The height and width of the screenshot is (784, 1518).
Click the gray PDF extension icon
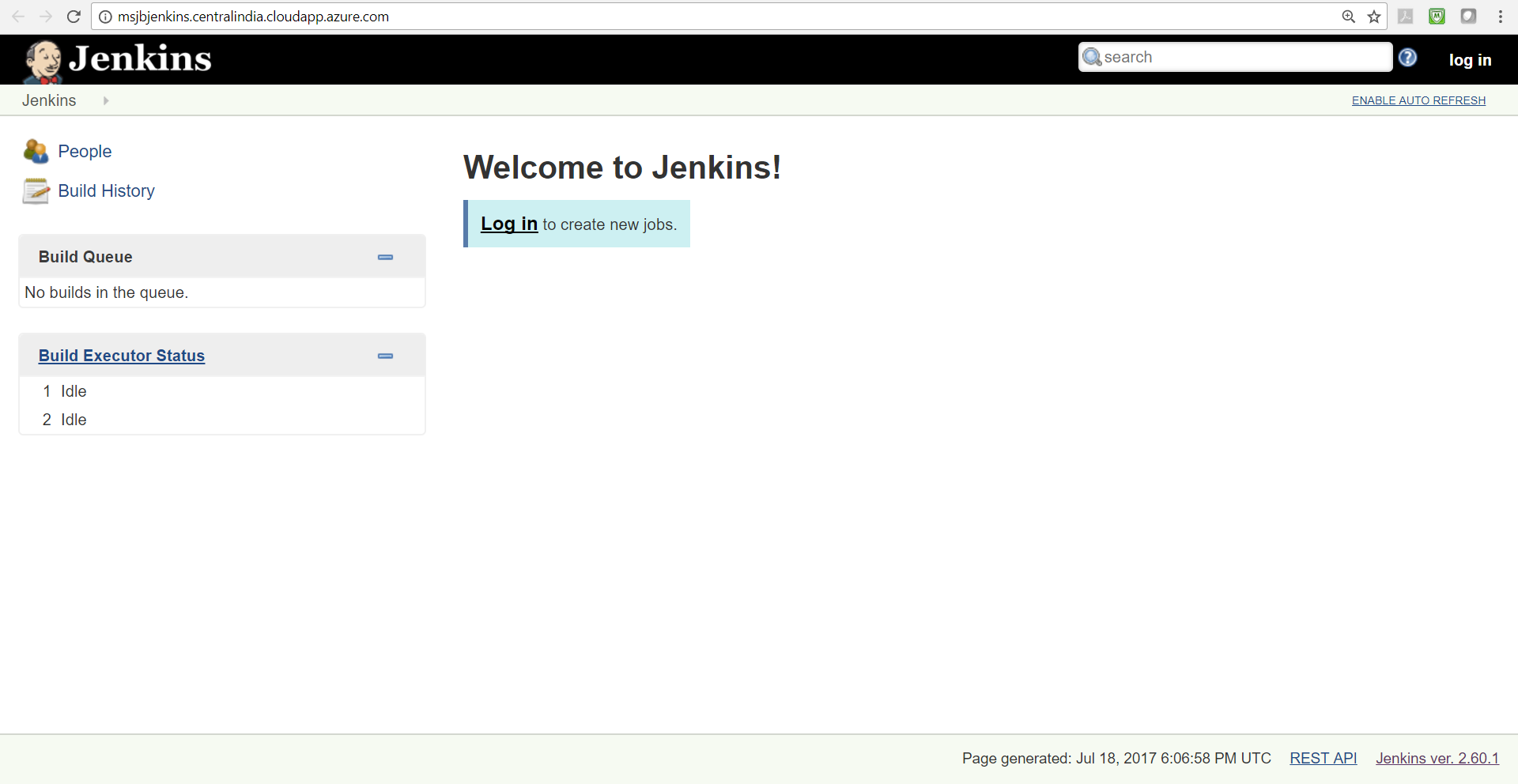1405,16
